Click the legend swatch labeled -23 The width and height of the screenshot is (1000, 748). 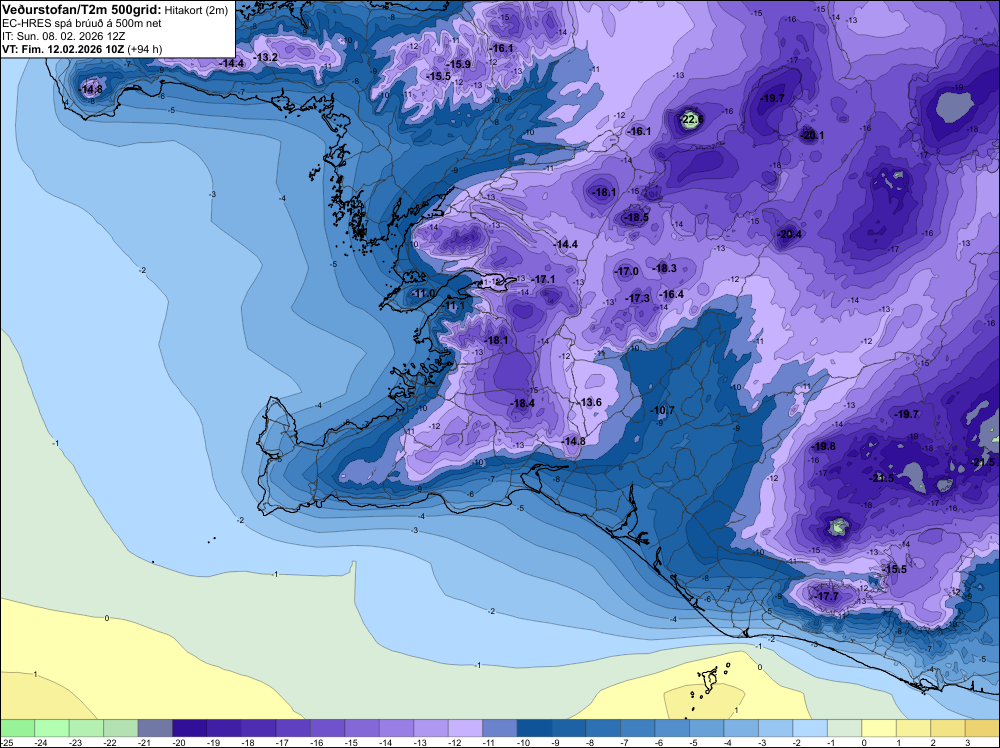86,728
